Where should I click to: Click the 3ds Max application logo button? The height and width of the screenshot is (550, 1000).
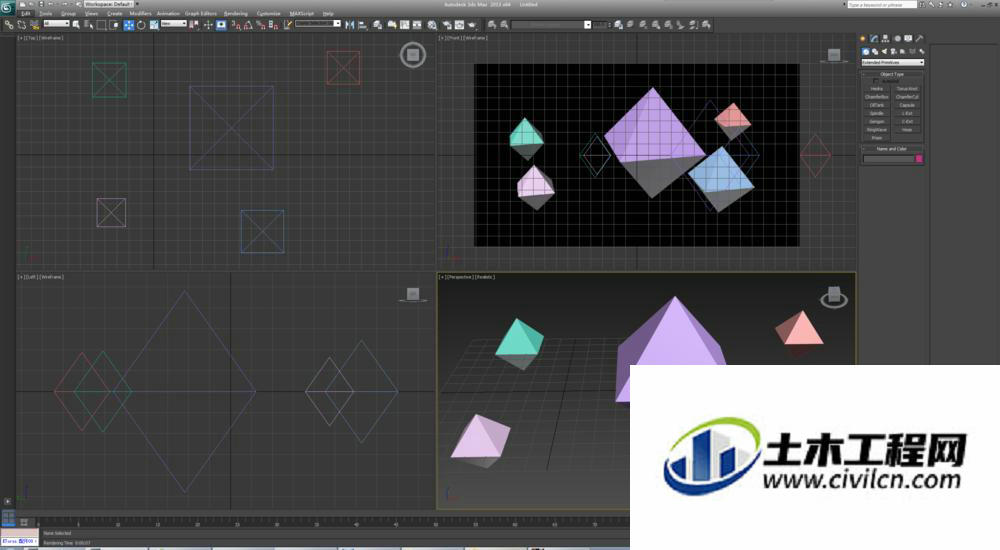point(8,8)
